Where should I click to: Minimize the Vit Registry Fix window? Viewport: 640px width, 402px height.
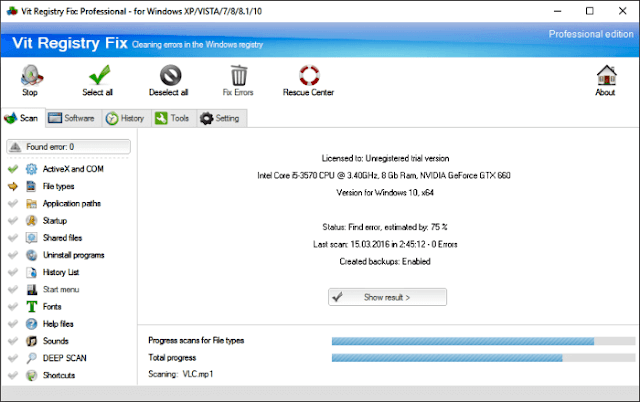point(558,11)
